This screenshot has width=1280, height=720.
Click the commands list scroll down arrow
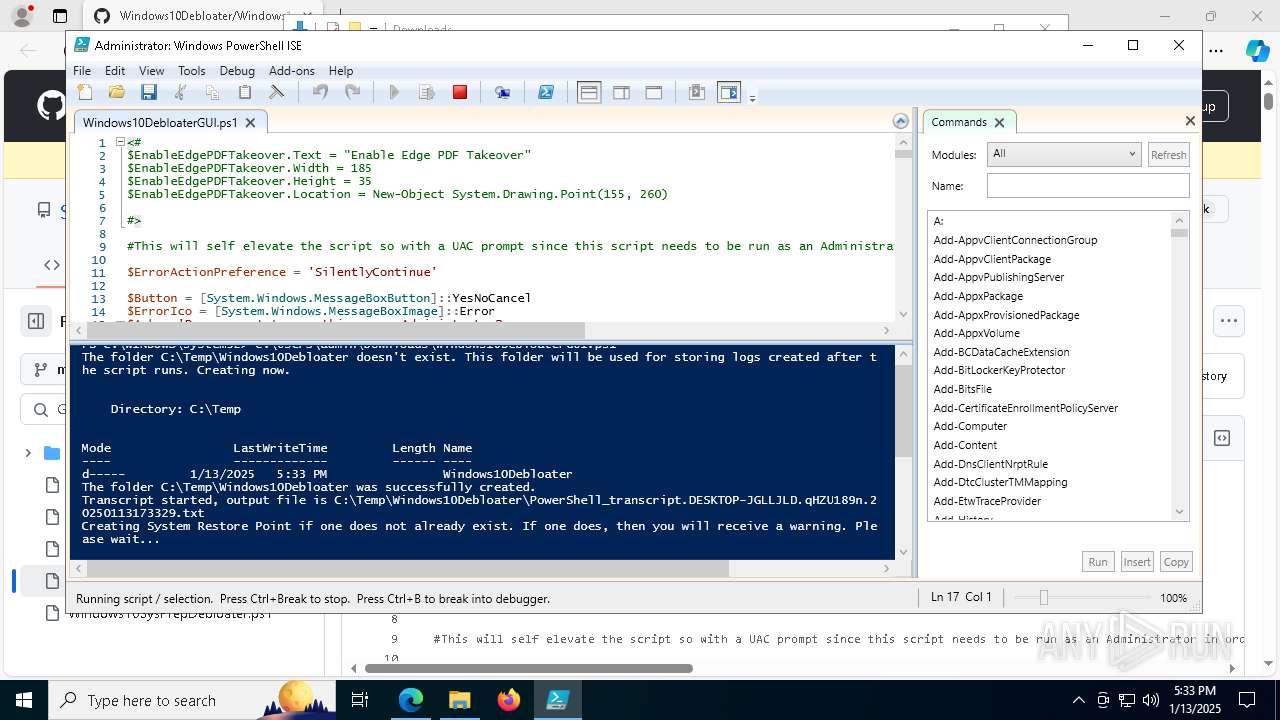(x=1179, y=512)
